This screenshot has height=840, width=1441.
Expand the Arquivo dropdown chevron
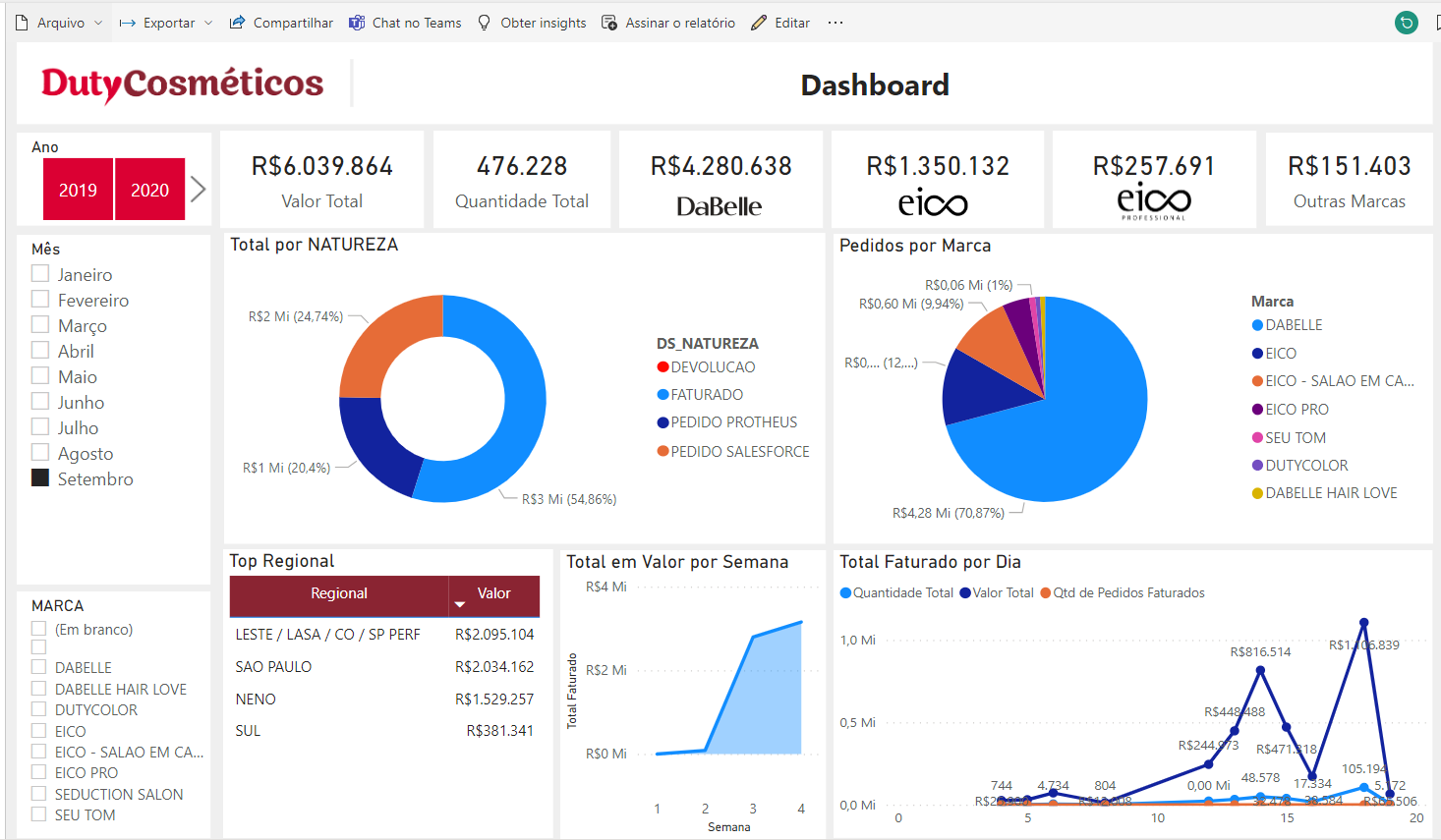tap(98, 23)
